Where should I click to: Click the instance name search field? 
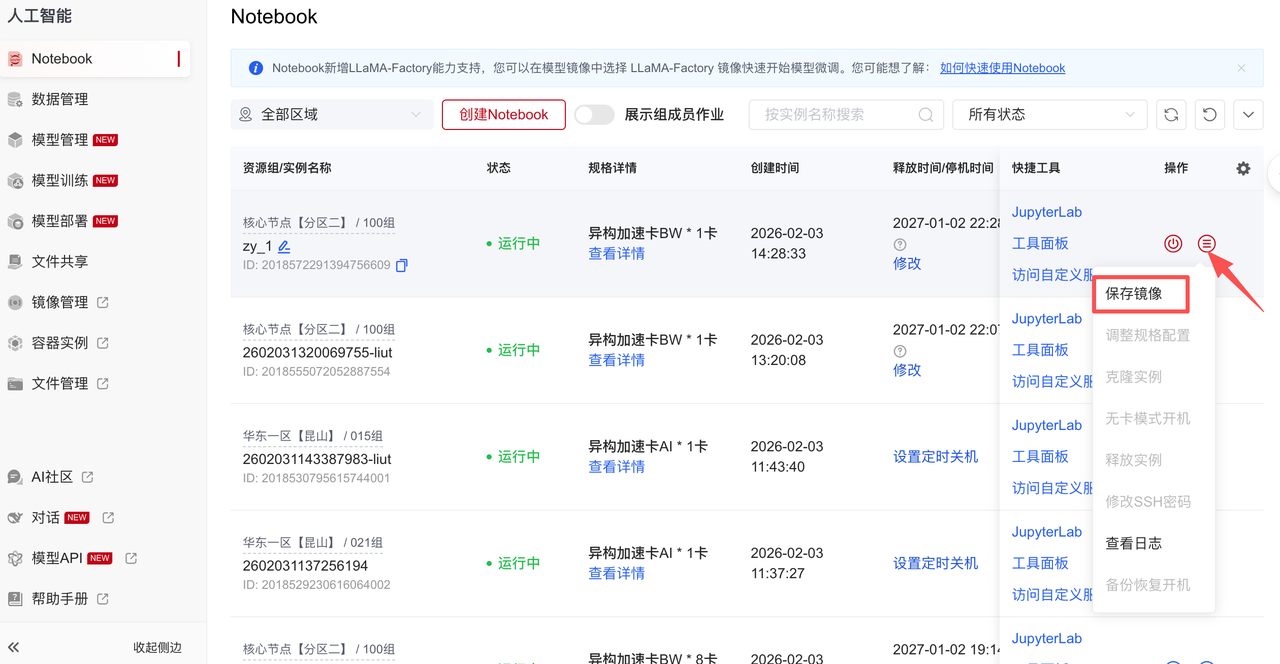836,115
